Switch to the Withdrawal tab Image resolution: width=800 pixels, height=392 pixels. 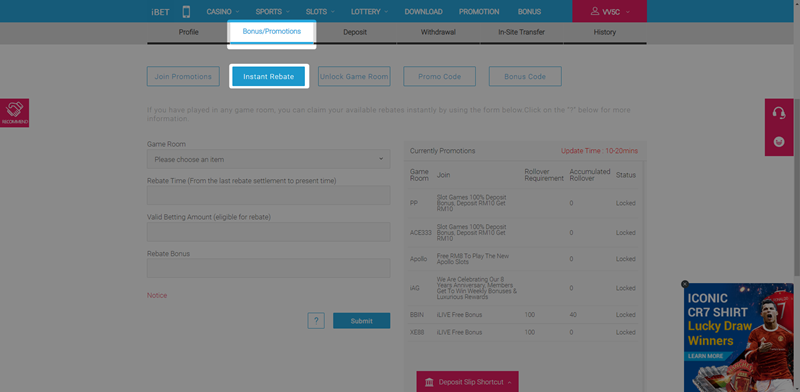438,32
